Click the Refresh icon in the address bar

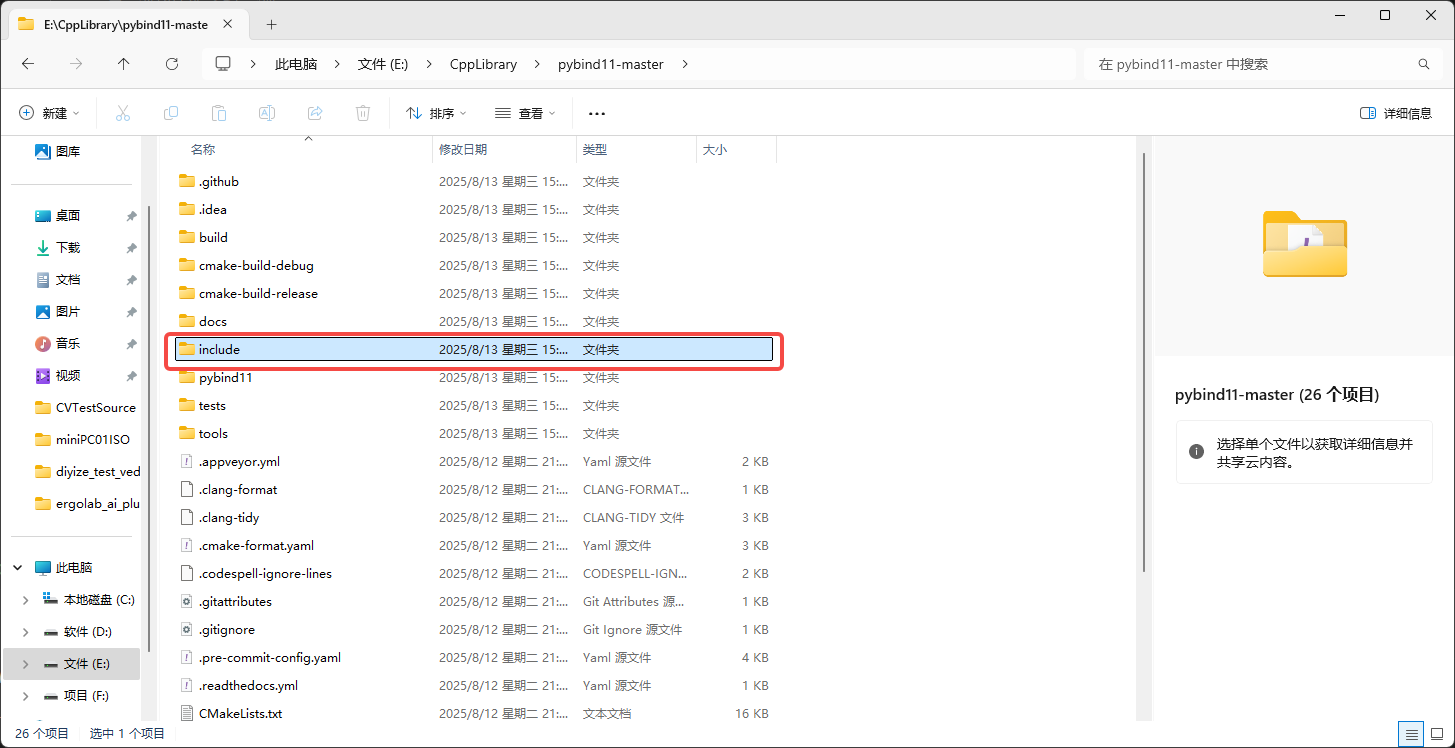click(171, 63)
